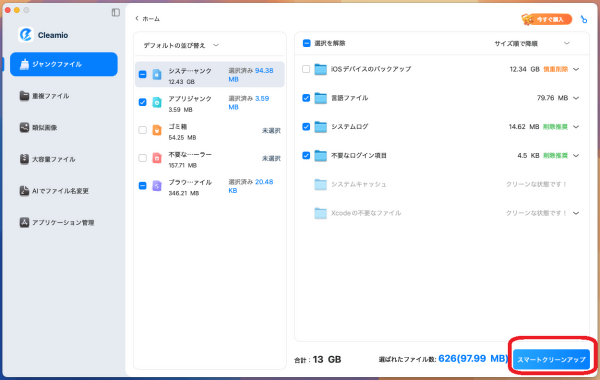Click the green recommend tag on システムログ row
The width and height of the screenshot is (600, 380).
click(556, 127)
